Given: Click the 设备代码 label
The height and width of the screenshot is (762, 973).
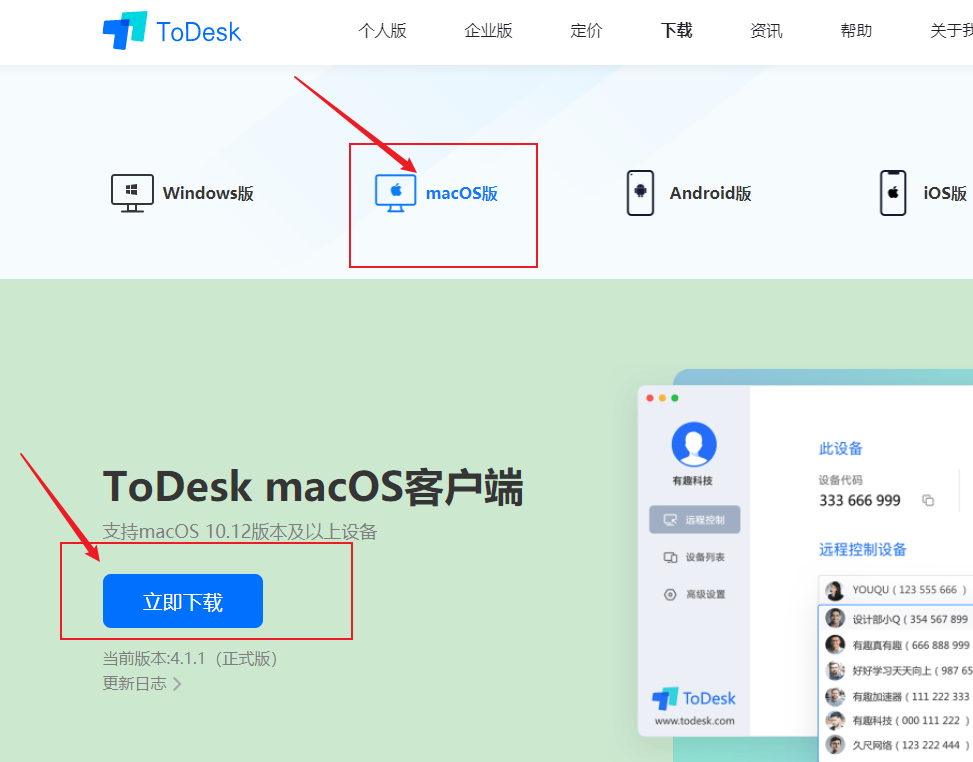Looking at the screenshot, I should (x=840, y=480).
